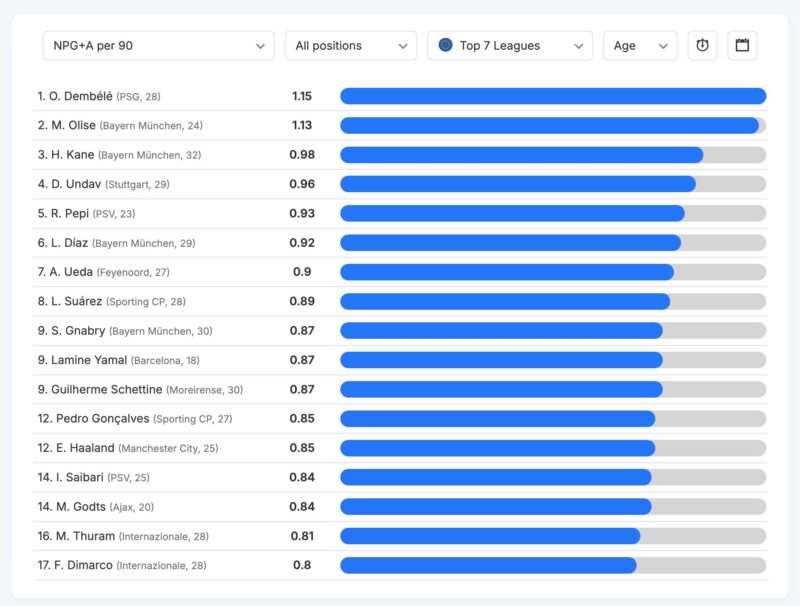Screen dimensions: 800x606
Task: Click the blue bar for D. Undav
Action: 517,184
